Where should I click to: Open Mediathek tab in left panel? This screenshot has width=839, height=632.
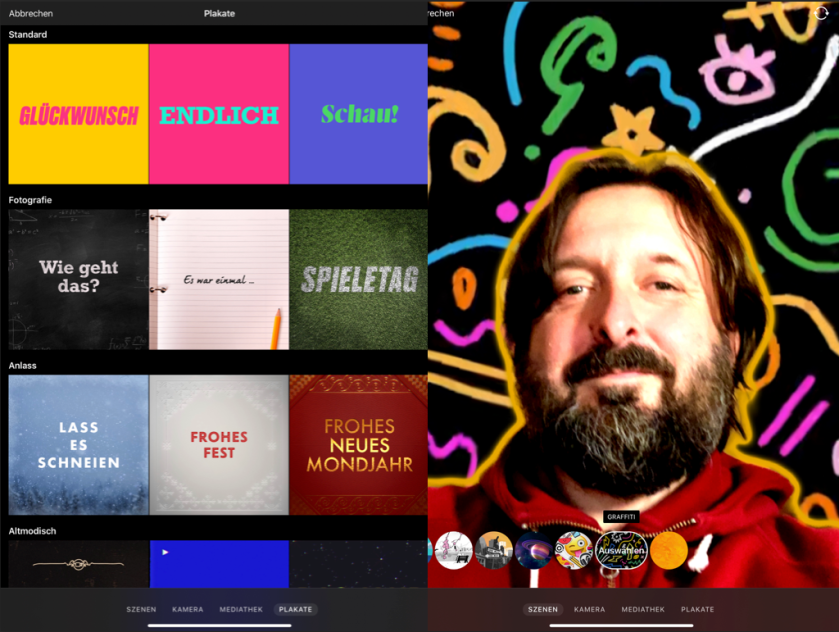240,609
